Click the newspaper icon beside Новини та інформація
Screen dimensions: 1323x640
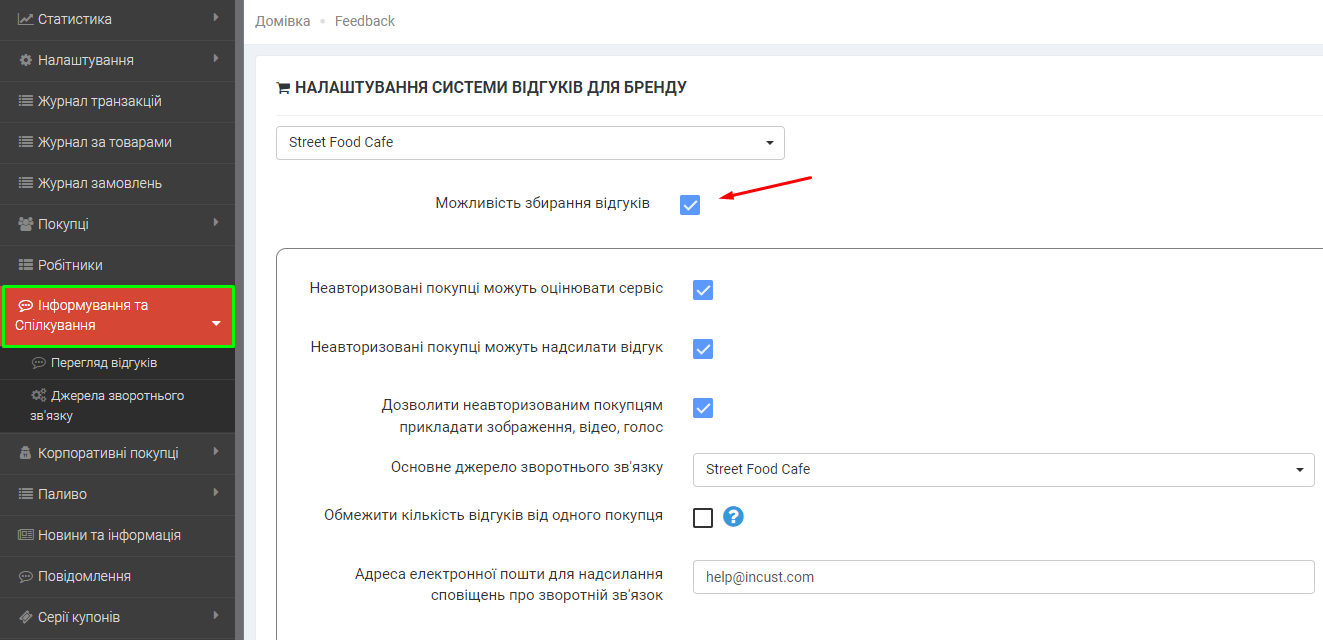click(x=26, y=535)
